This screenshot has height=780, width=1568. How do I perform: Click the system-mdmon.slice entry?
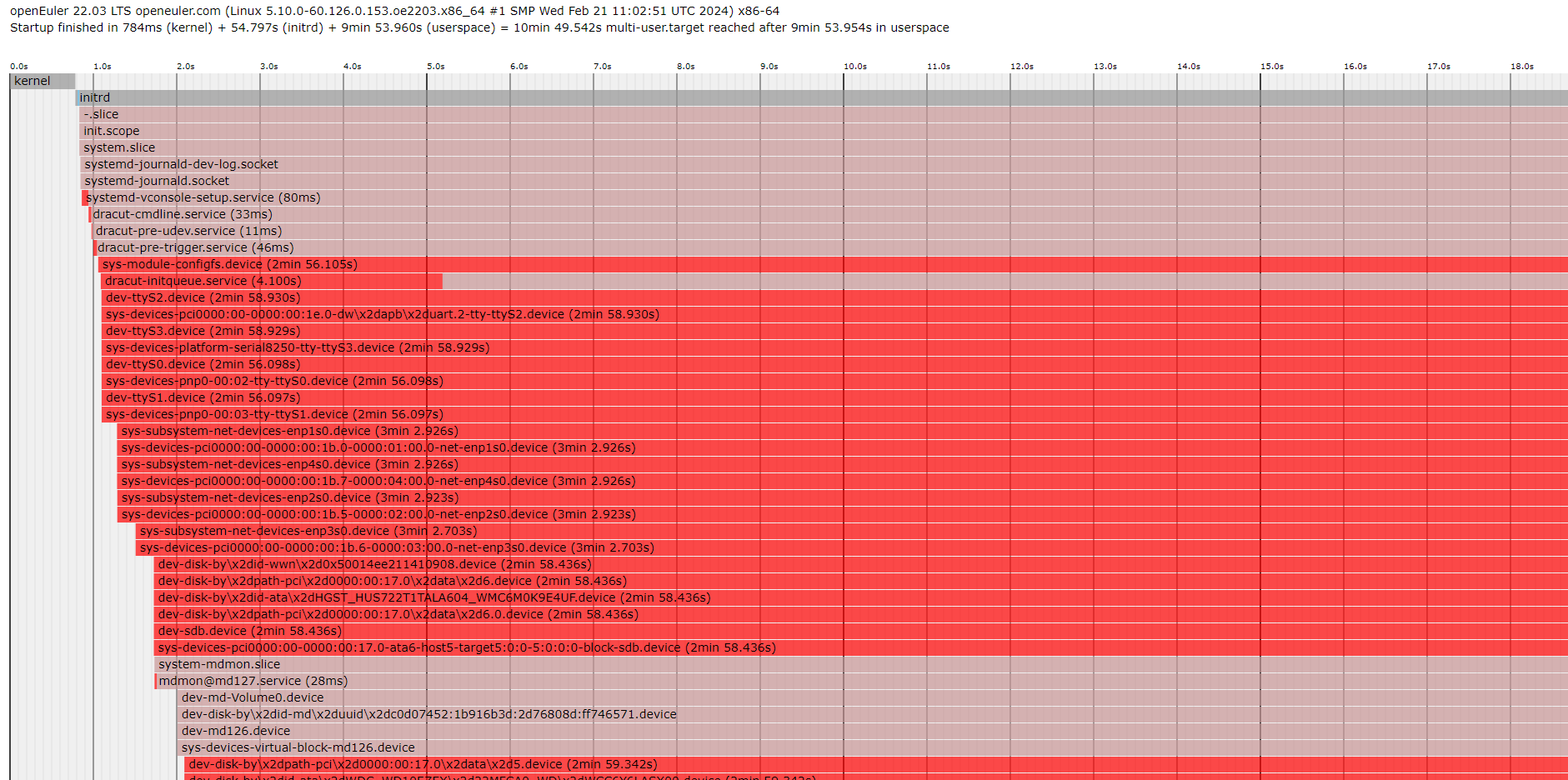tap(219, 664)
